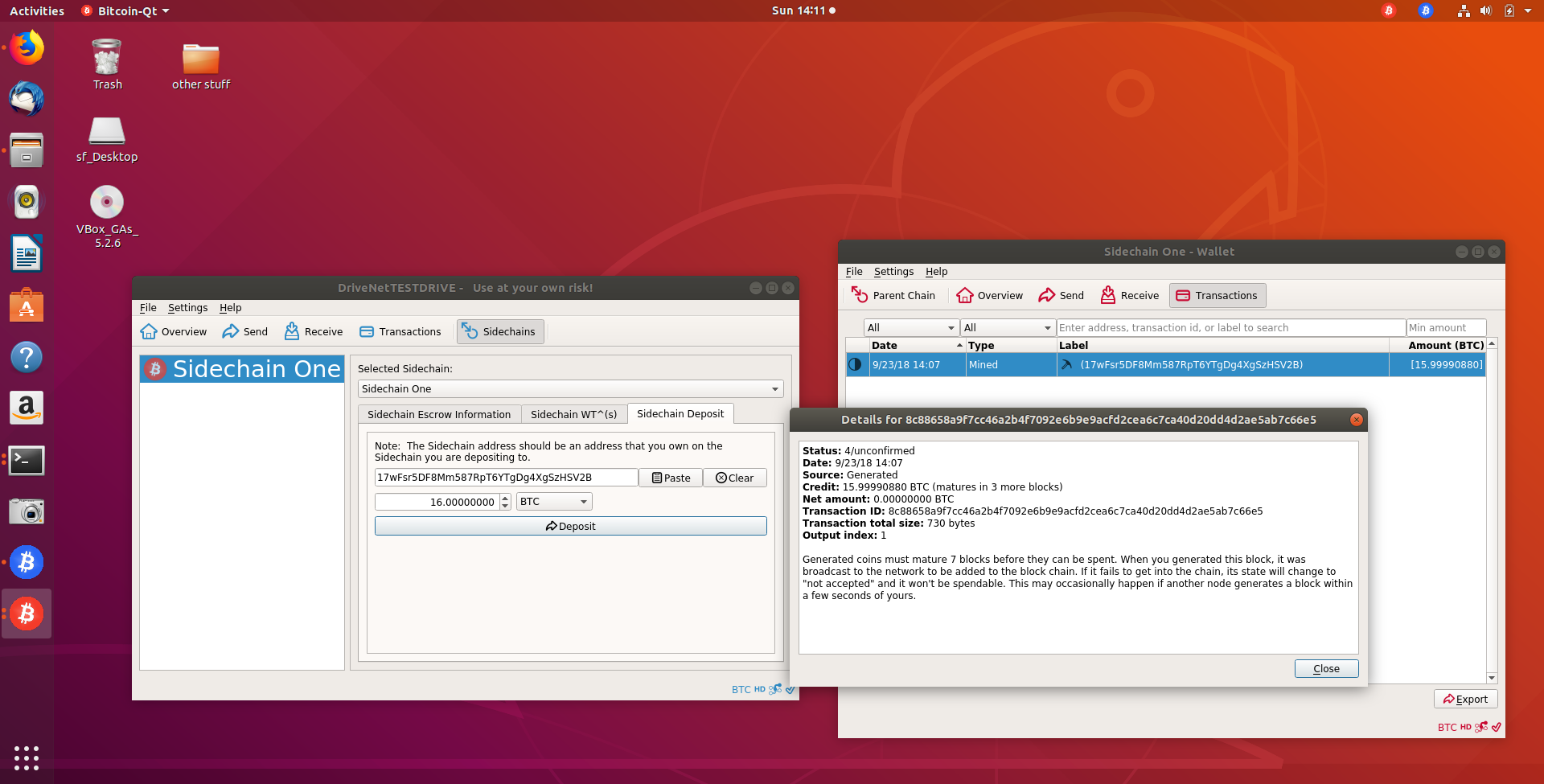
Task: Show applications grid
Action: click(27, 757)
